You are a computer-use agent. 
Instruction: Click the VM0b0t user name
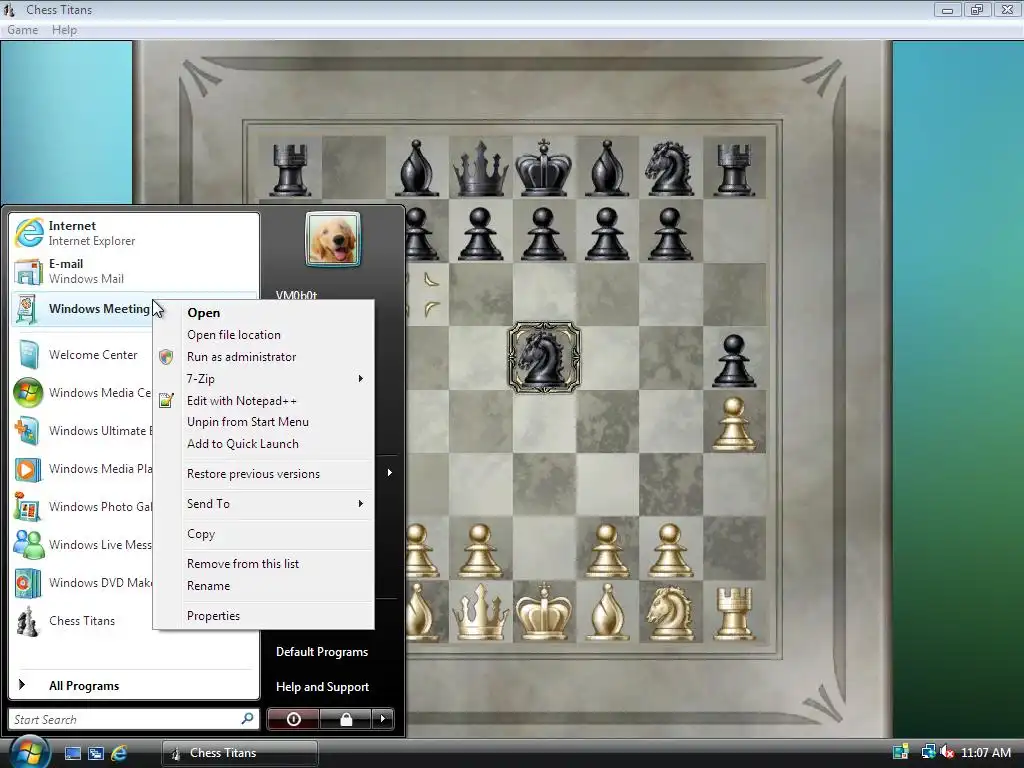coord(296,295)
